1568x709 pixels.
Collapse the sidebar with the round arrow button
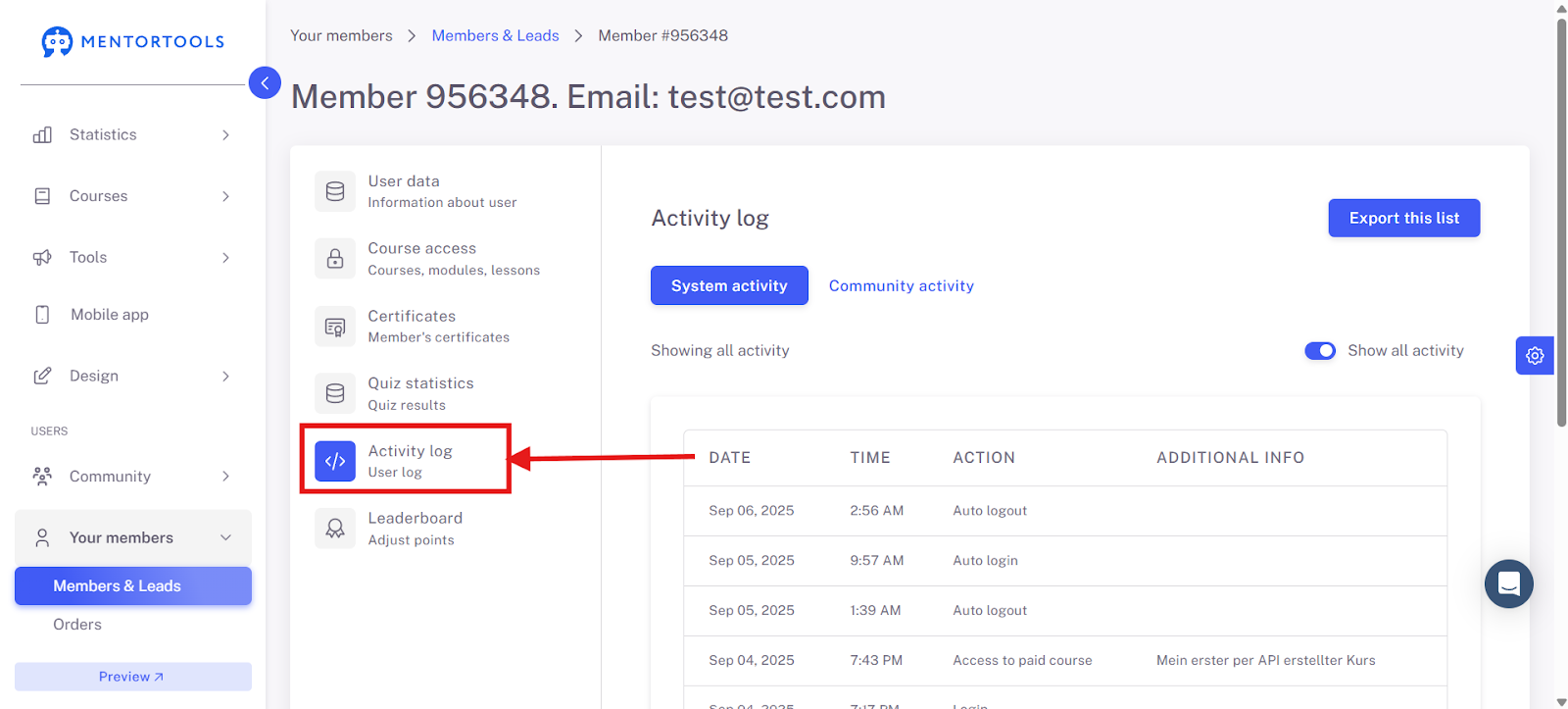(265, 82)
